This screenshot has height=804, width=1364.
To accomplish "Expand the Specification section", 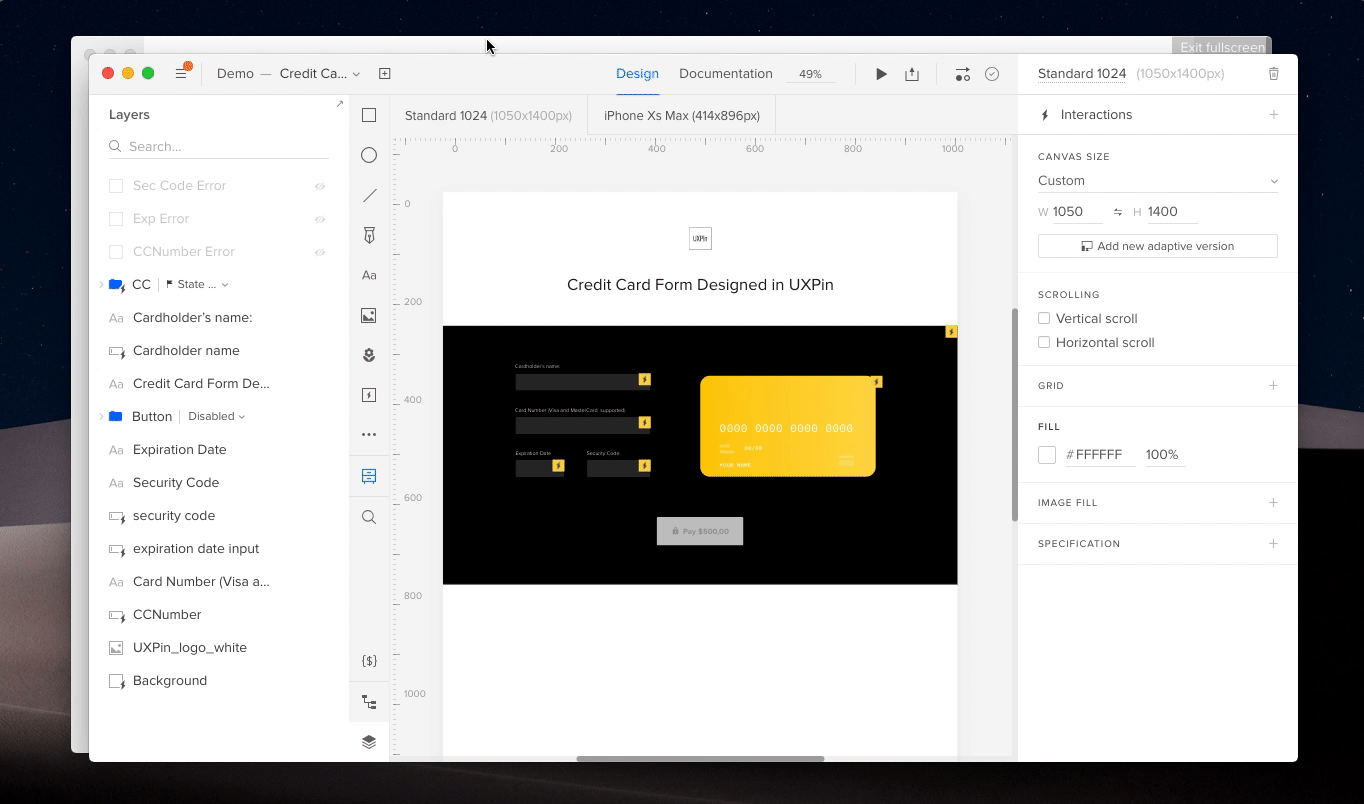I will 1273,543.
